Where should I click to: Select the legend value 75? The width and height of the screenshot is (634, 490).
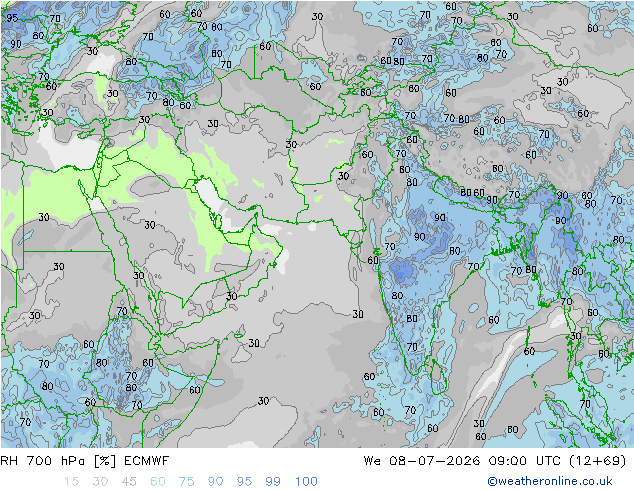tap(187, 482)
